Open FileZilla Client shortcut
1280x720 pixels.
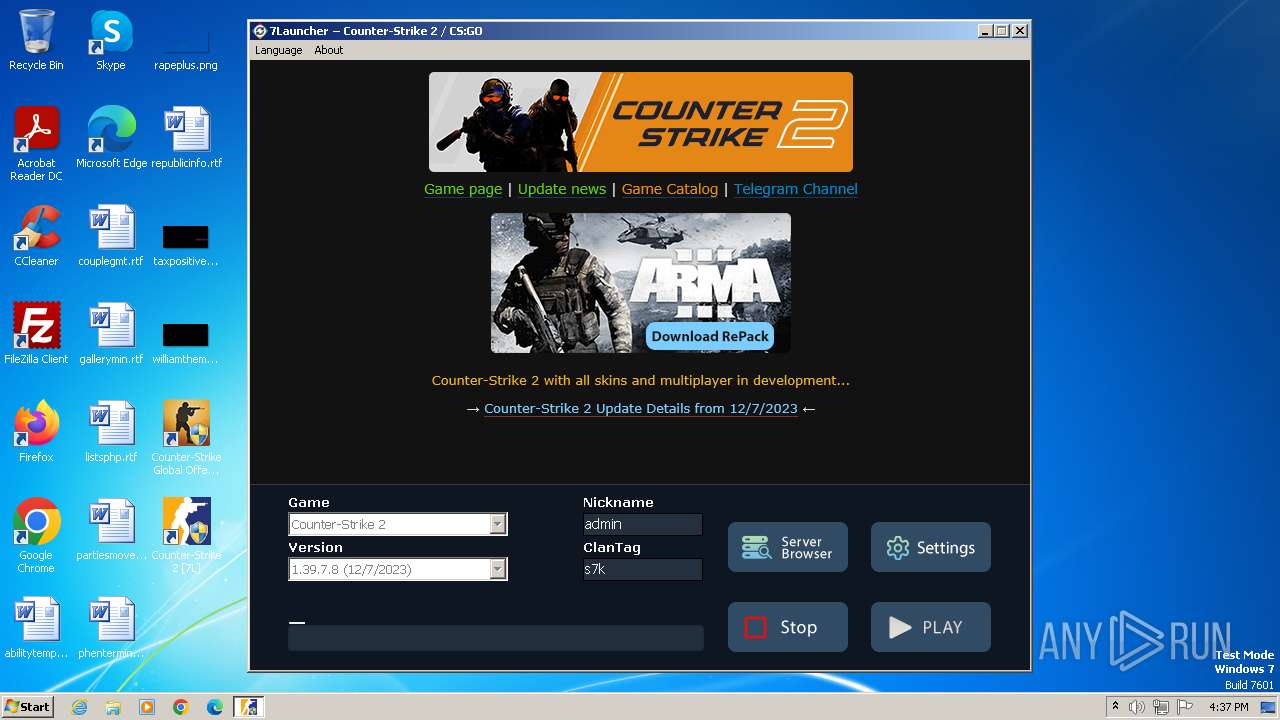point(36,333)
